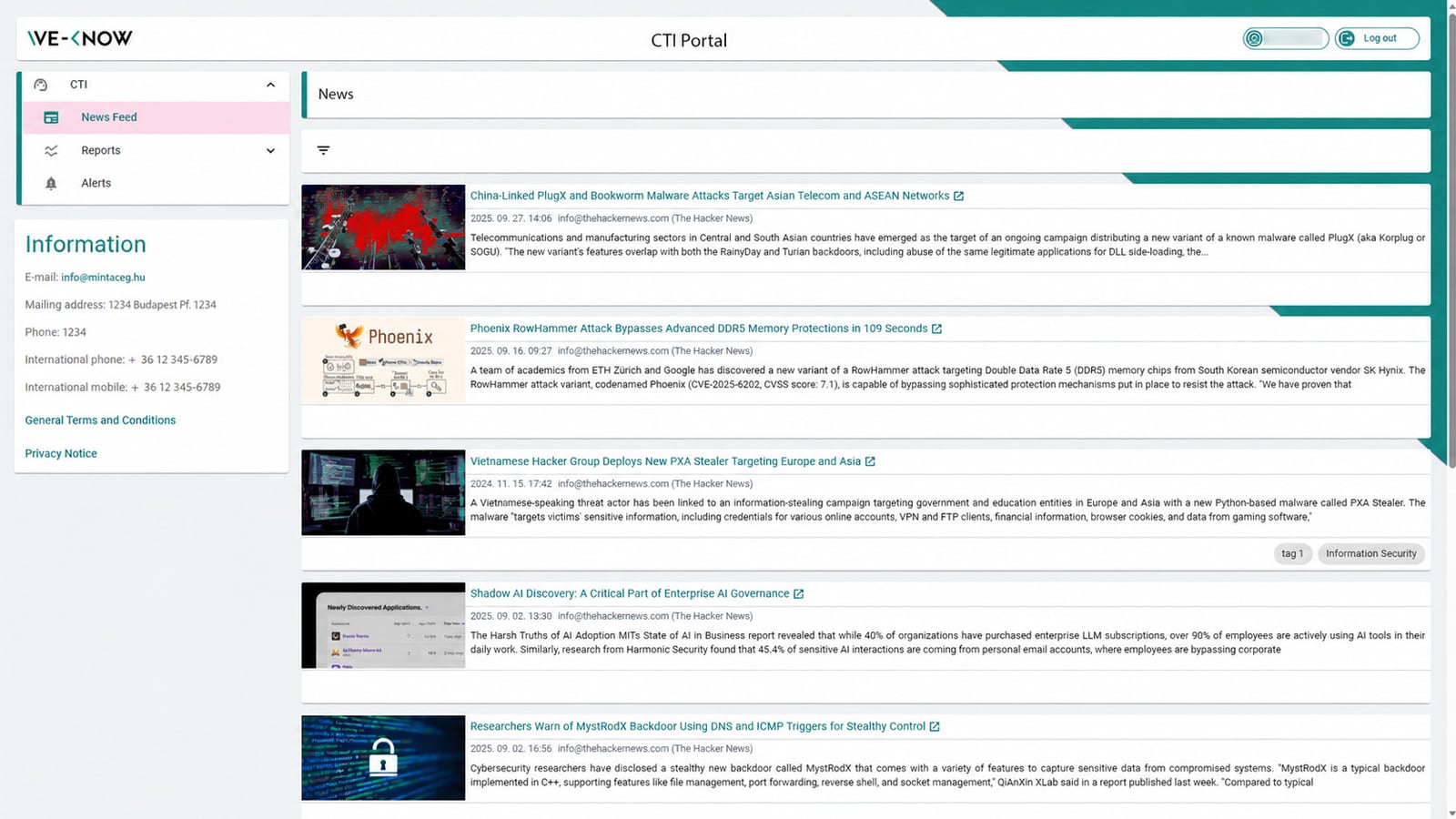Open external link icon for PXA Stealer article

[870, 461]
